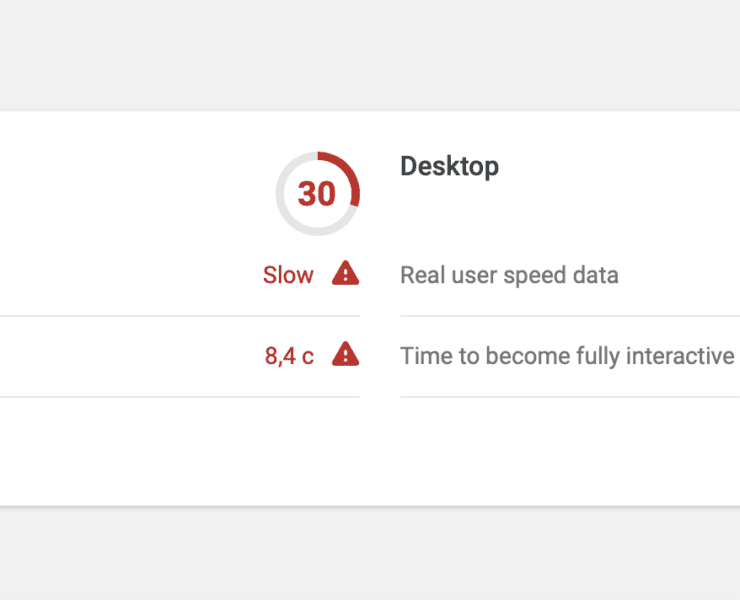Click the gray background above the card
The image size is (740, 600).
click(x=370, y=54)
